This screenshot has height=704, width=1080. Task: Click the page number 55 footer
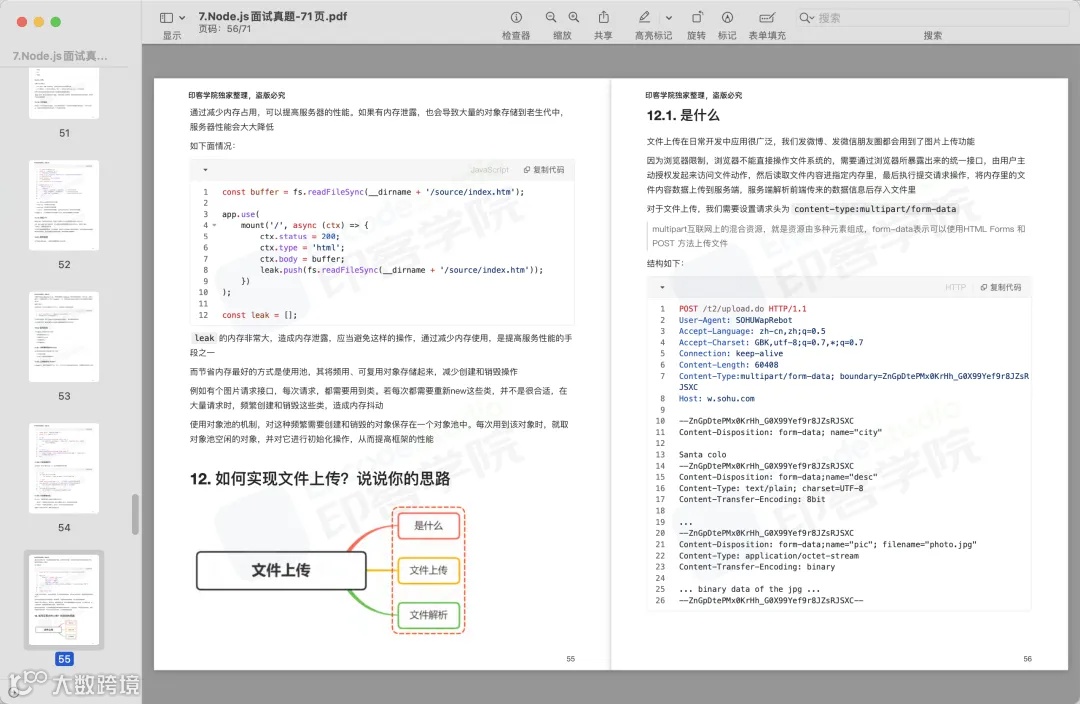570,659
